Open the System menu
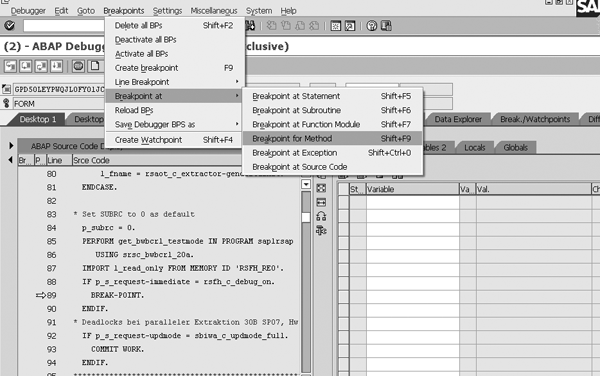The width and height of the screenshot is (600, 376). click(259, 11)
